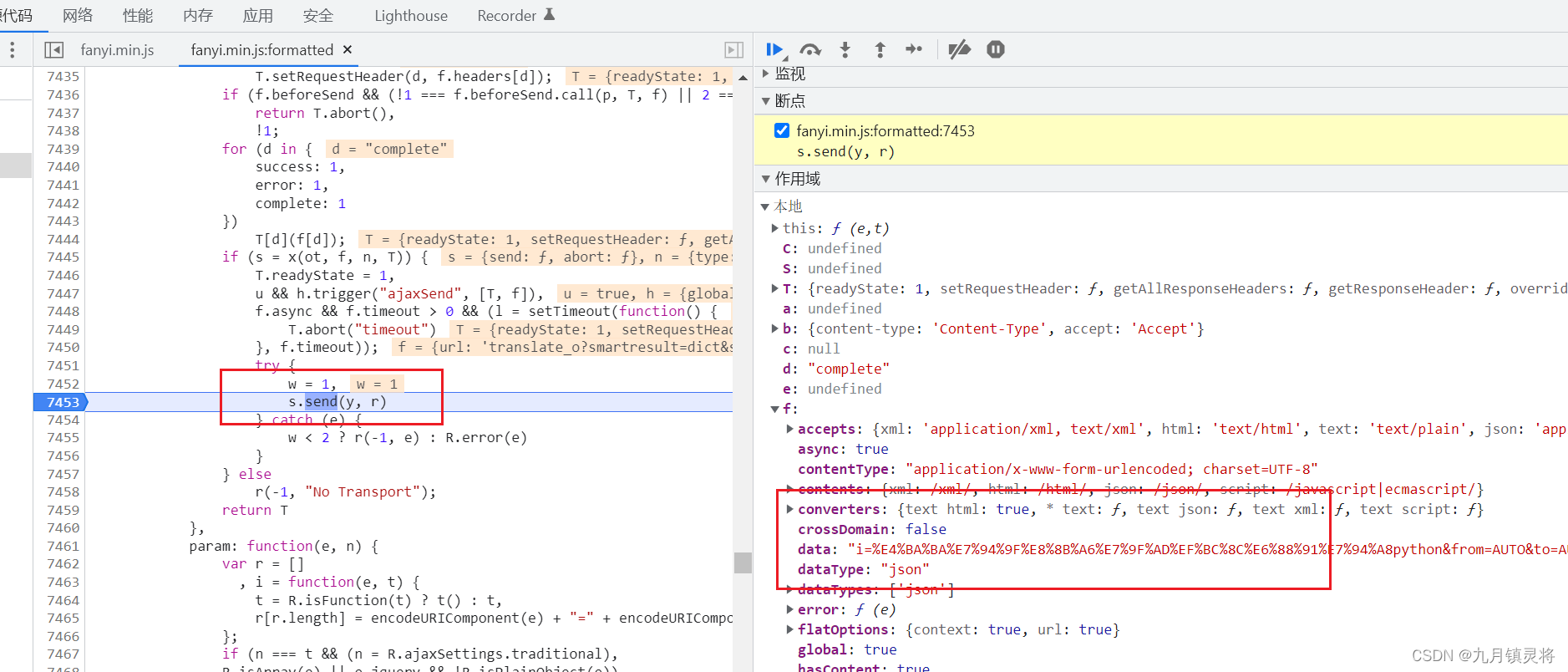The height and width of the screenshot is (672, 1568).
Task: Collapse the 本地 (Local) scope
Action: pos(764,206)
